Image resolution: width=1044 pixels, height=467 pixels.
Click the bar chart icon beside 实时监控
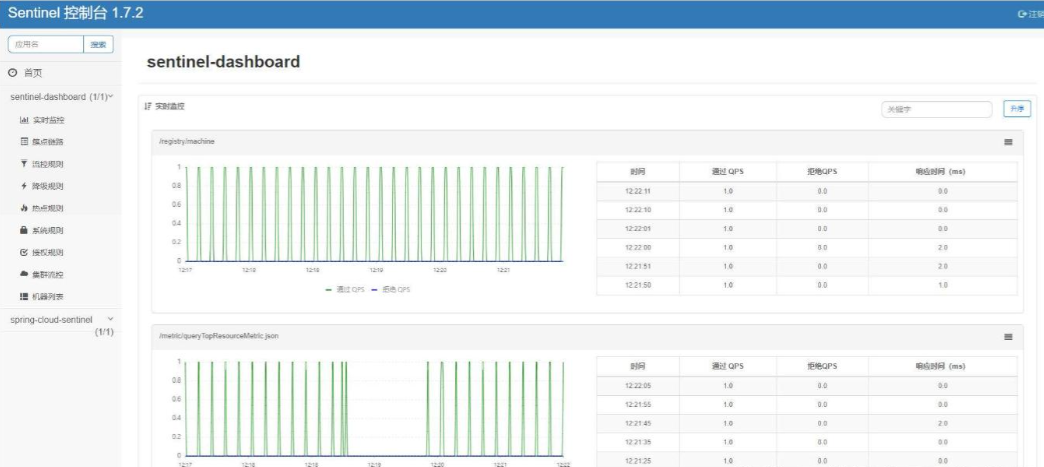point(25,120)
